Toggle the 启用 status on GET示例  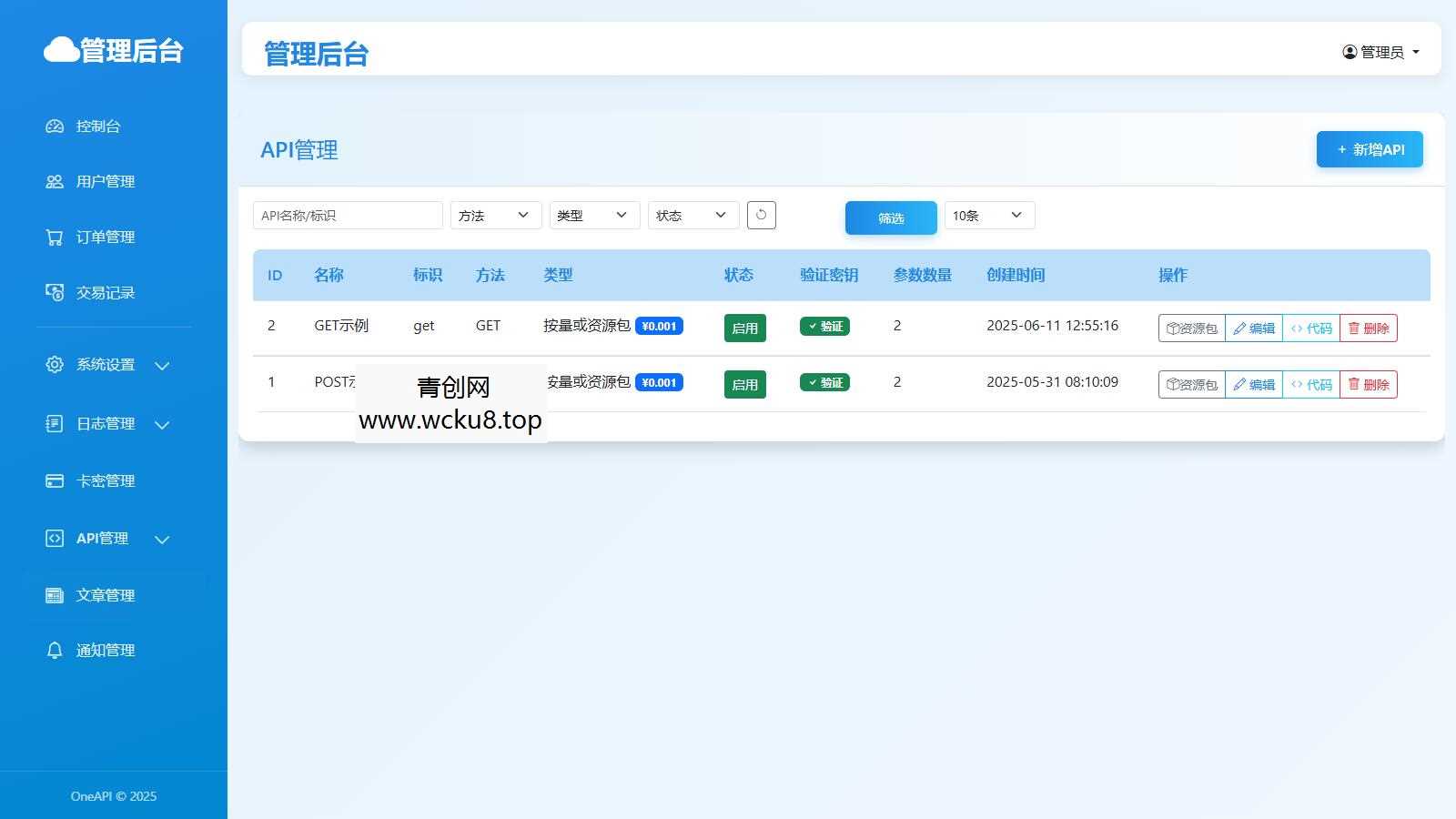[x=744, y=328]
